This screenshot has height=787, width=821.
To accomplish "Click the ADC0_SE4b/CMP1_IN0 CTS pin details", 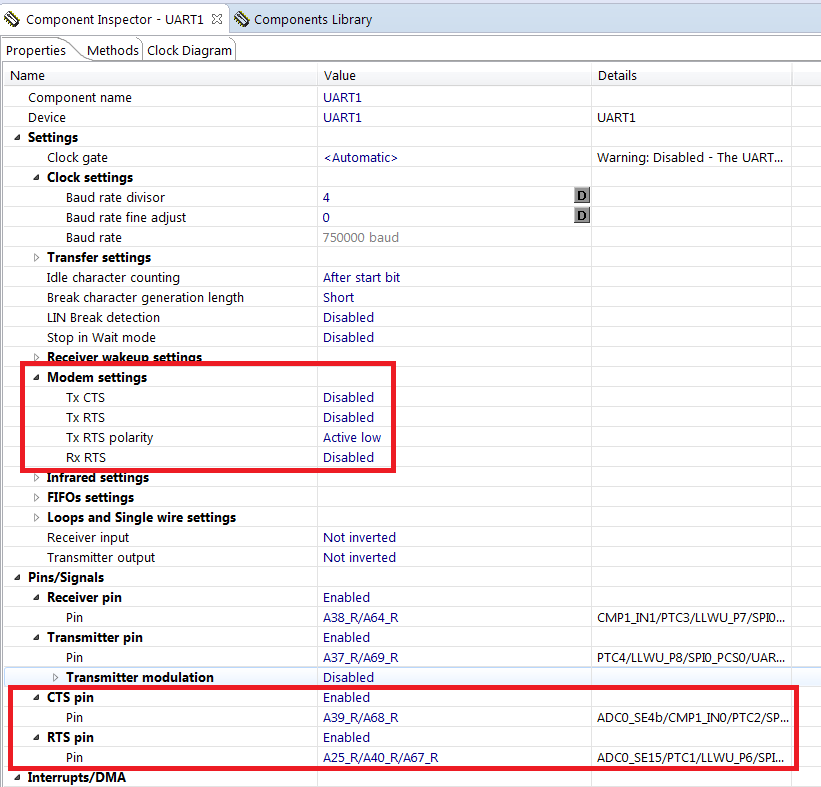I will pyautogui.click(x=692, y=717).
